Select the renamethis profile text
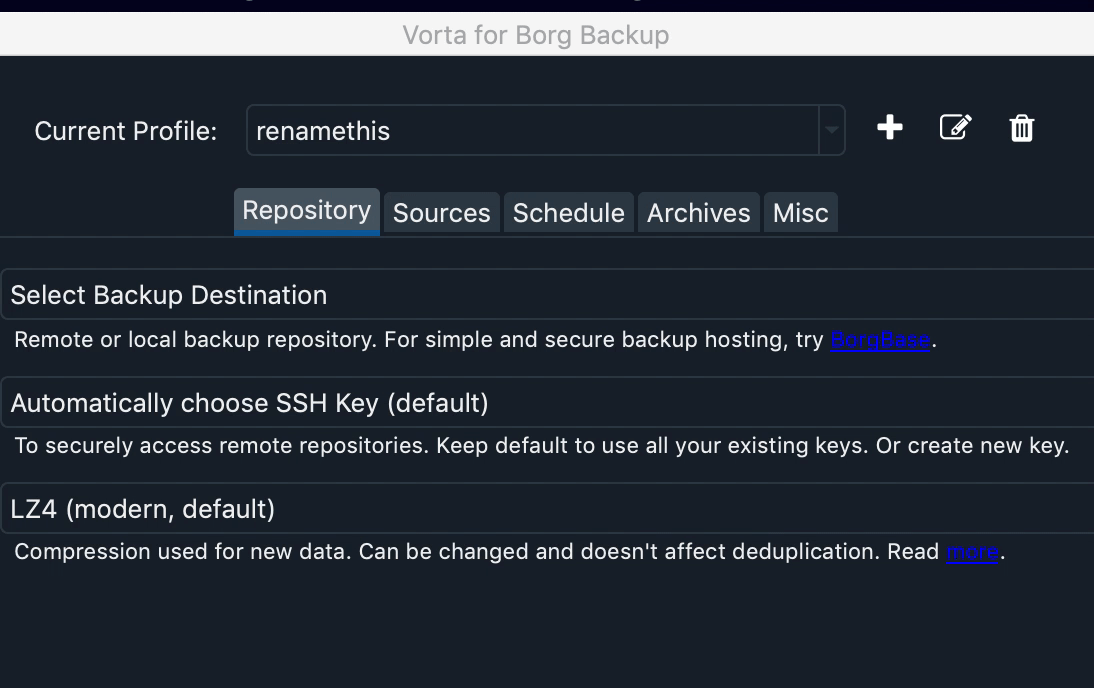Image resolution: width=1094 pixels, height=688 pixels. (x=324, y=130)
